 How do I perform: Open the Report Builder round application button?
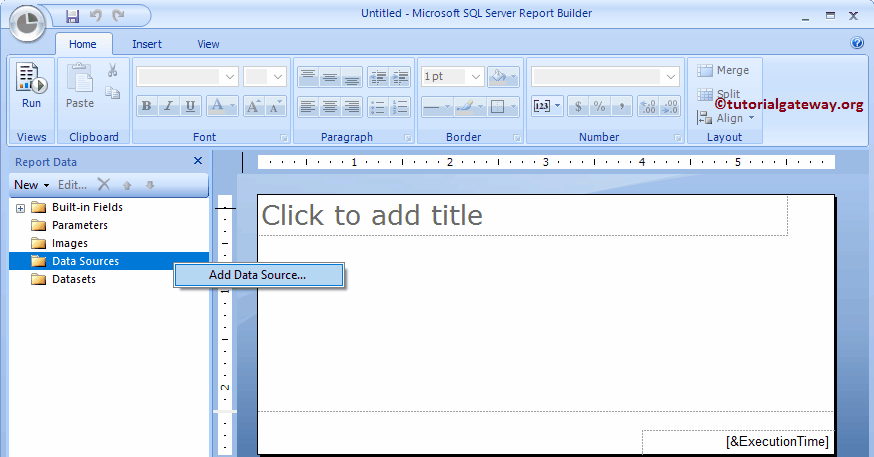[27, 23]
